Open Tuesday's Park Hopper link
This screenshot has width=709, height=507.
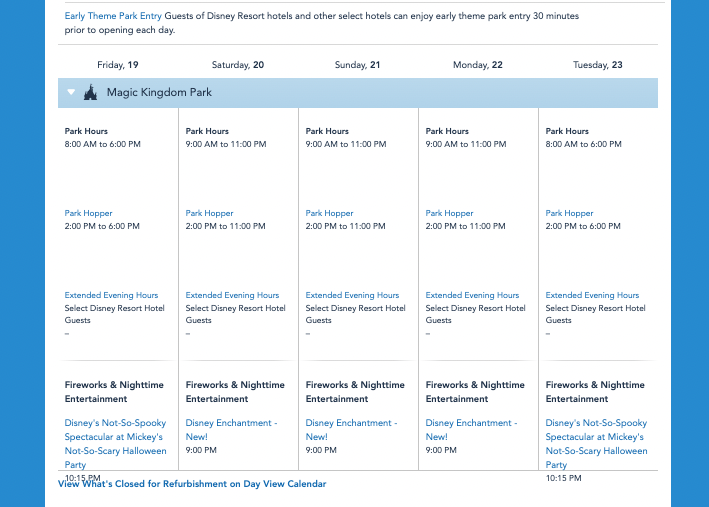(569, 213)
